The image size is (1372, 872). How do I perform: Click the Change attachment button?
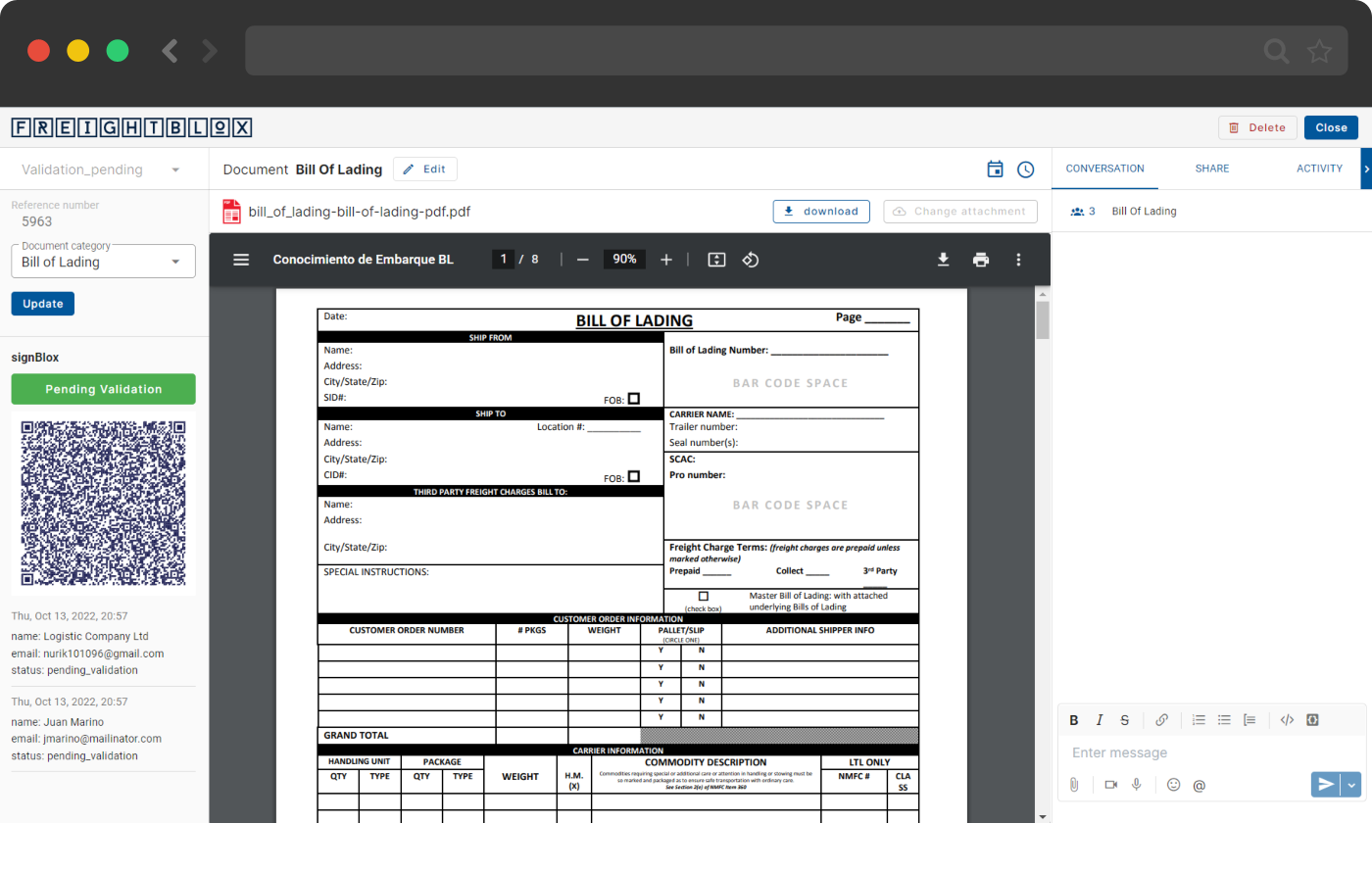pyautogui.click(x=959, y=212)
